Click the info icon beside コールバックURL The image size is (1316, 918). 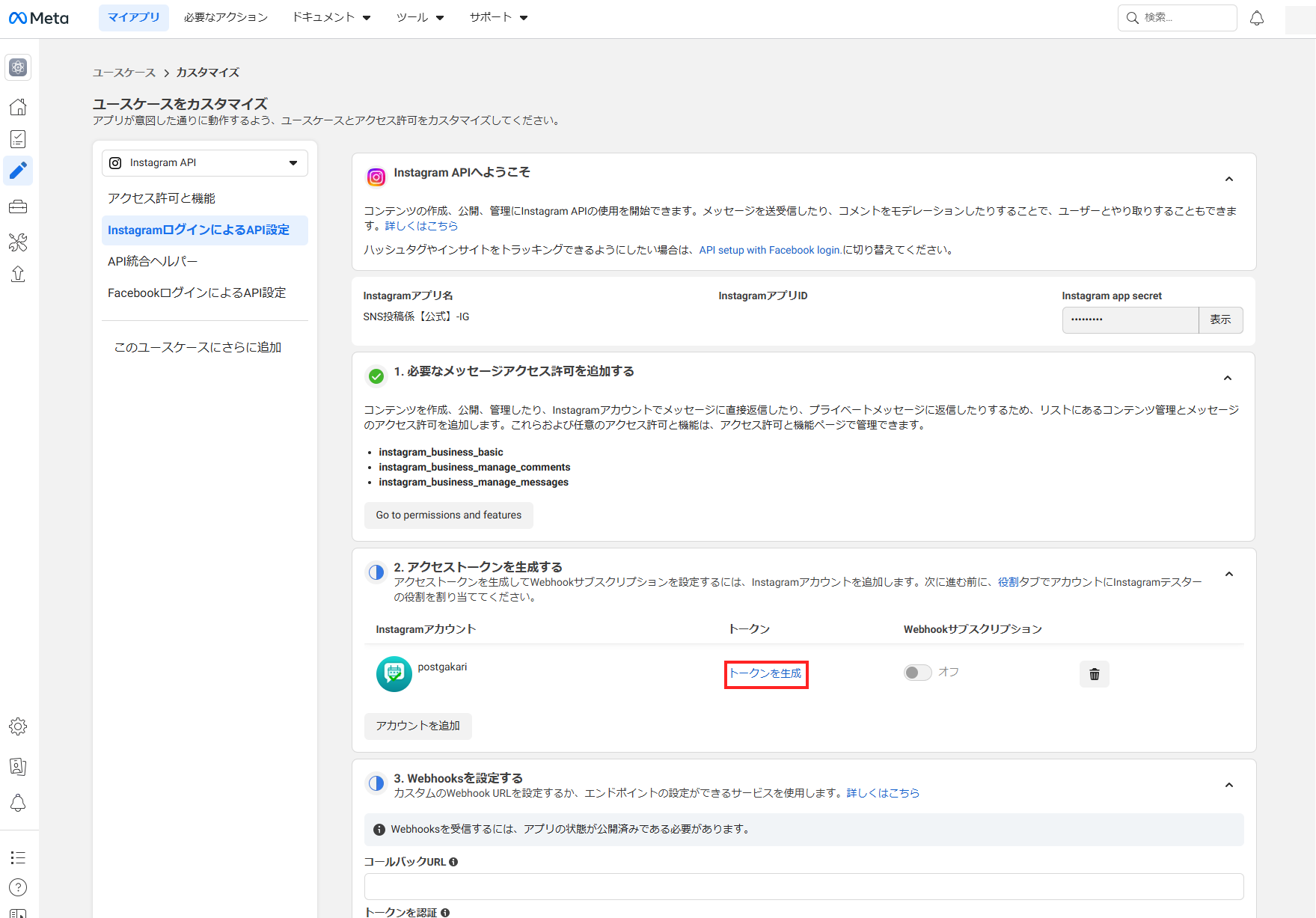(x=453, y=862)
